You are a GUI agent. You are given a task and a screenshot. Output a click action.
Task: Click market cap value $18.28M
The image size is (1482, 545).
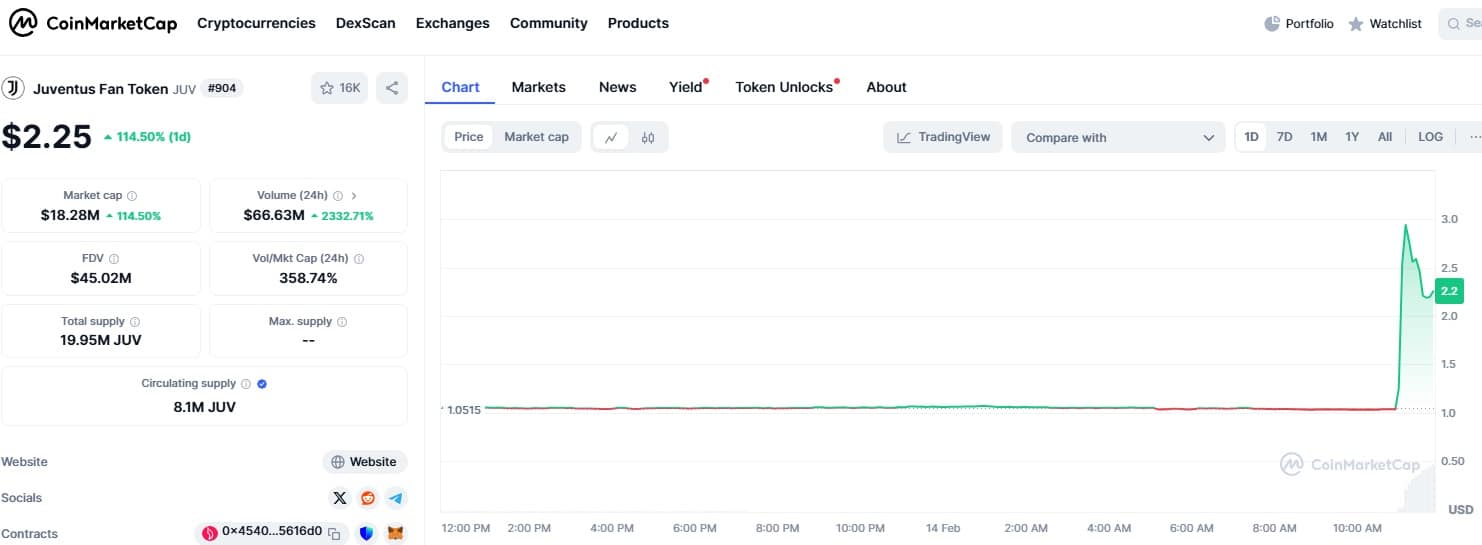[x=70, y=215]
